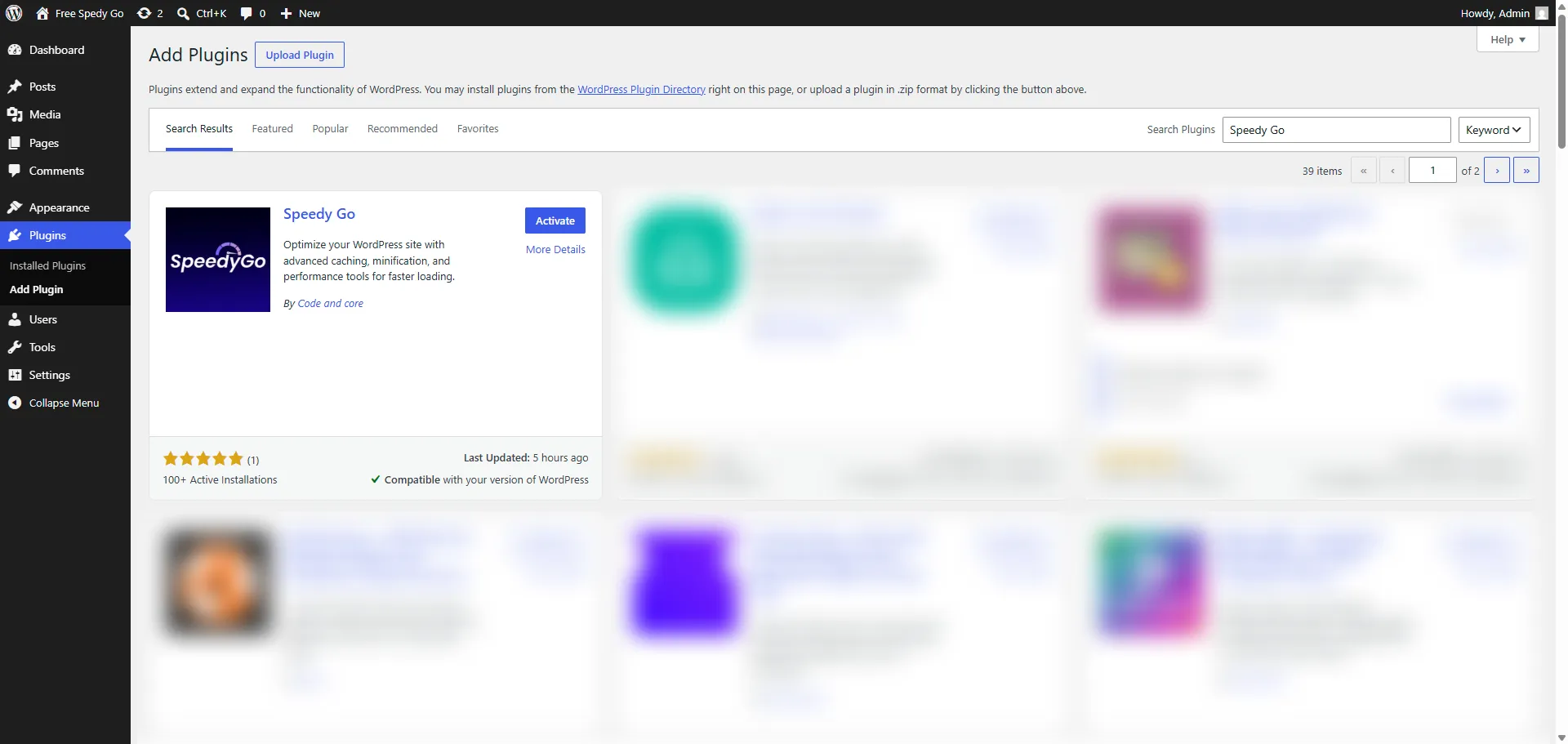Click the Upload Plugin button
This screenshot has width=1568, height=744.
click(x=300, y=55)
